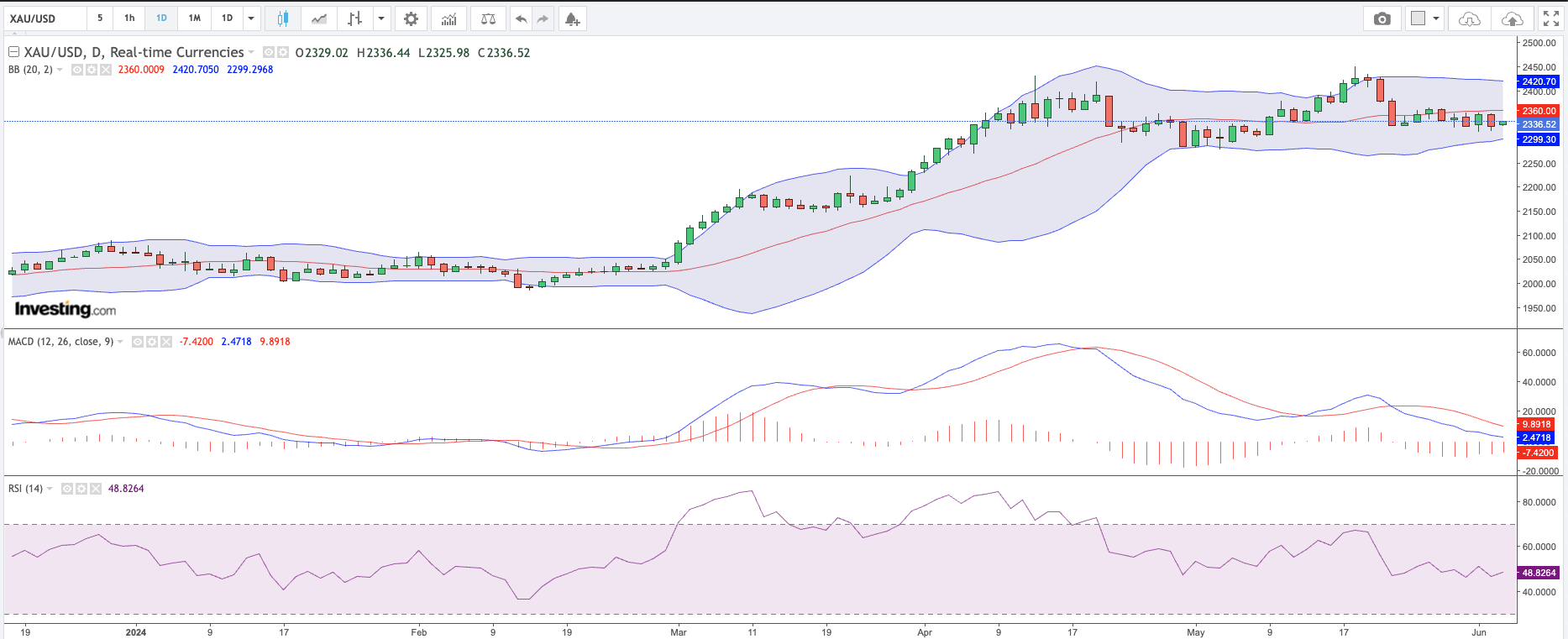Expand RSI (14) legend dropdown arrow
1568x639 pixels.
click(x=50, y=489)
